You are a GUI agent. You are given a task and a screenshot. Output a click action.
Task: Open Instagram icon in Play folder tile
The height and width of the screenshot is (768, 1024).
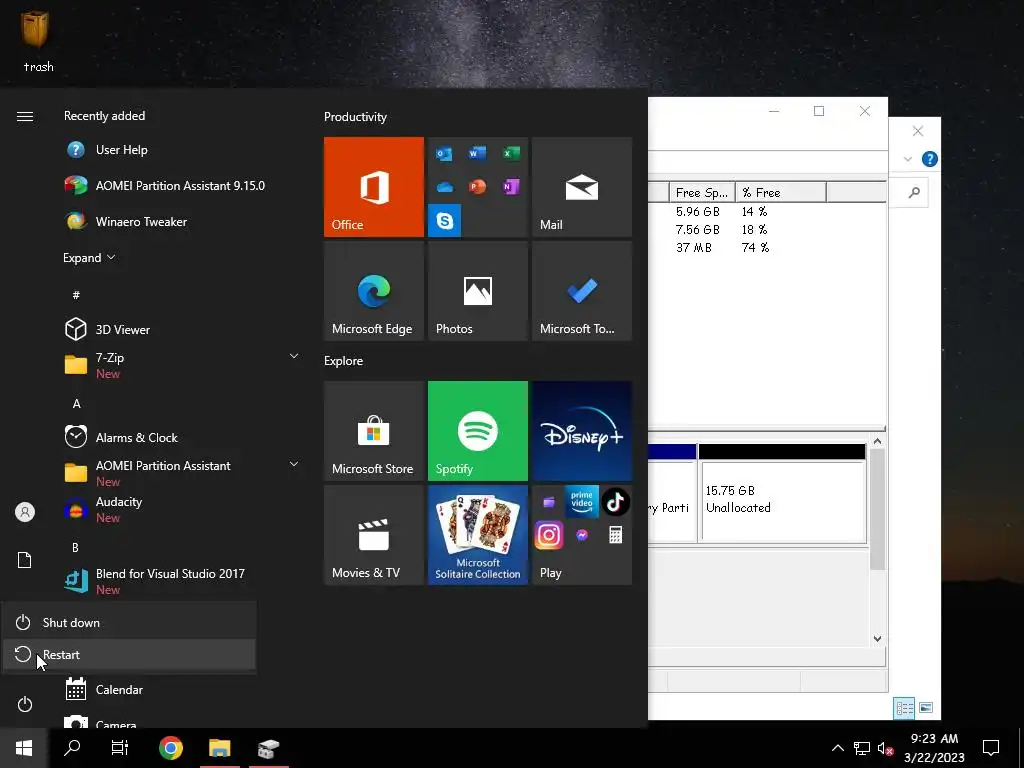pos(549,536)
